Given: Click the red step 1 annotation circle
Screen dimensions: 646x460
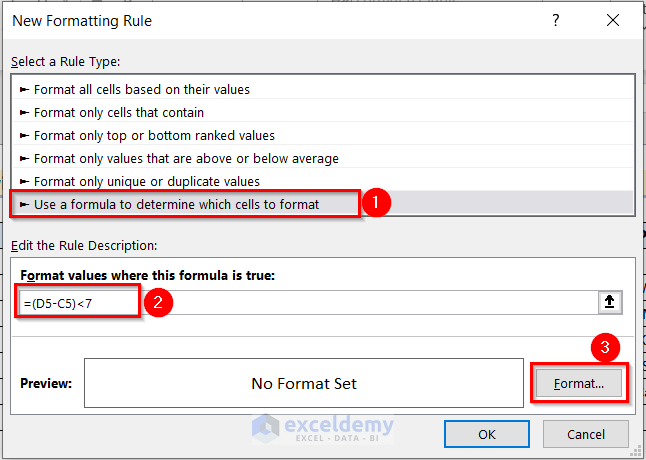Looking at the screenshot, I should click(x=376, y=203).
